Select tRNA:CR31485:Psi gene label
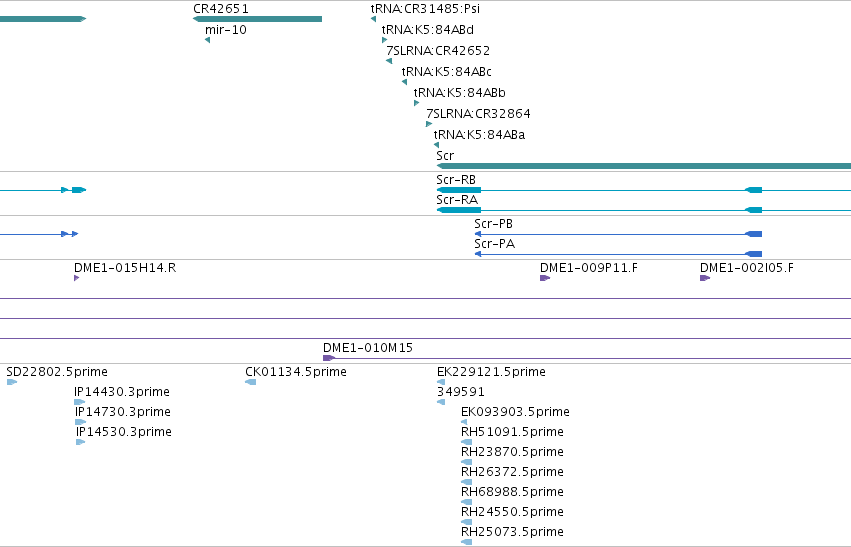 (x=425, y=9)
